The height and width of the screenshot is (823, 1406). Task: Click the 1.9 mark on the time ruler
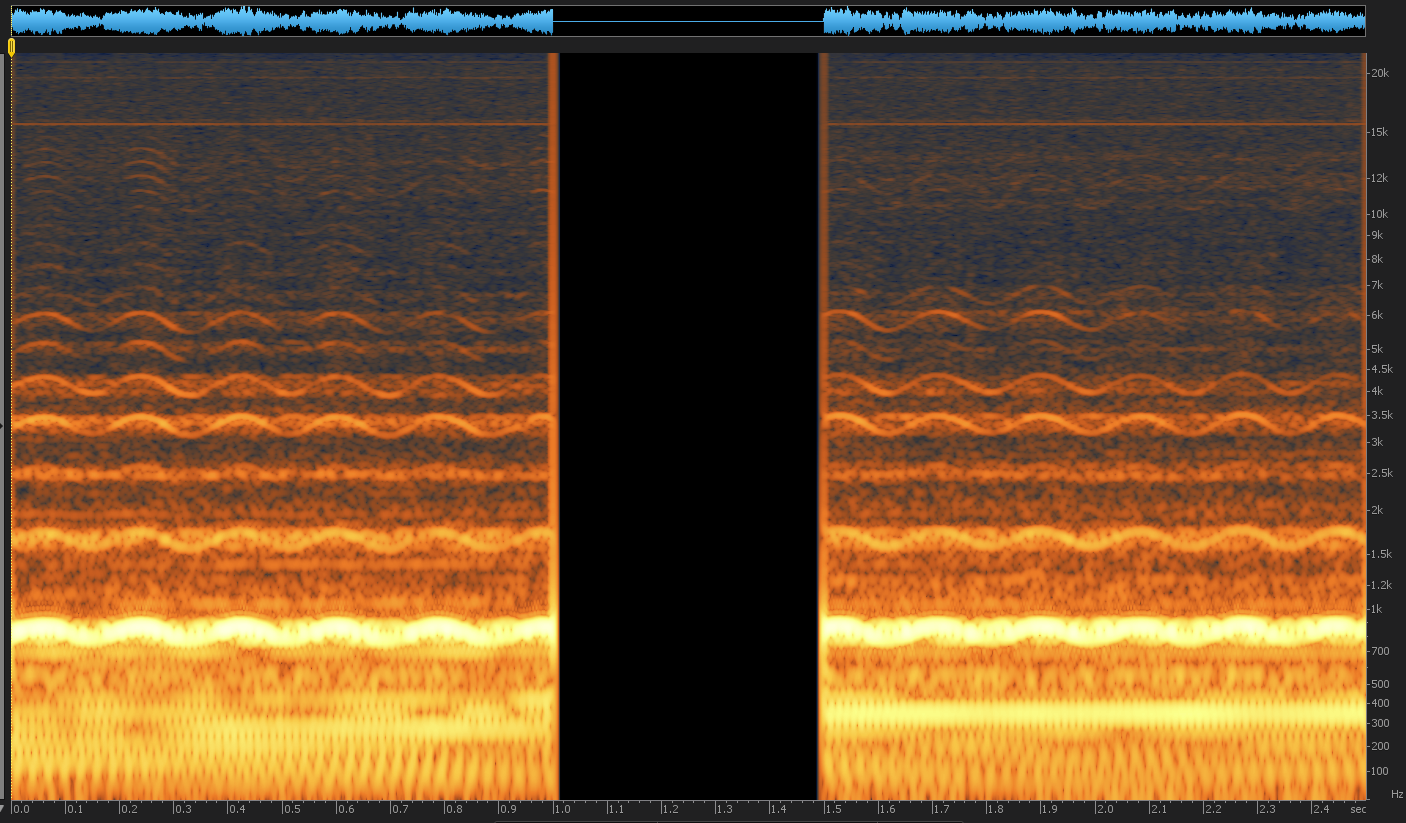pyautogui.click(x=1049, y=809)
